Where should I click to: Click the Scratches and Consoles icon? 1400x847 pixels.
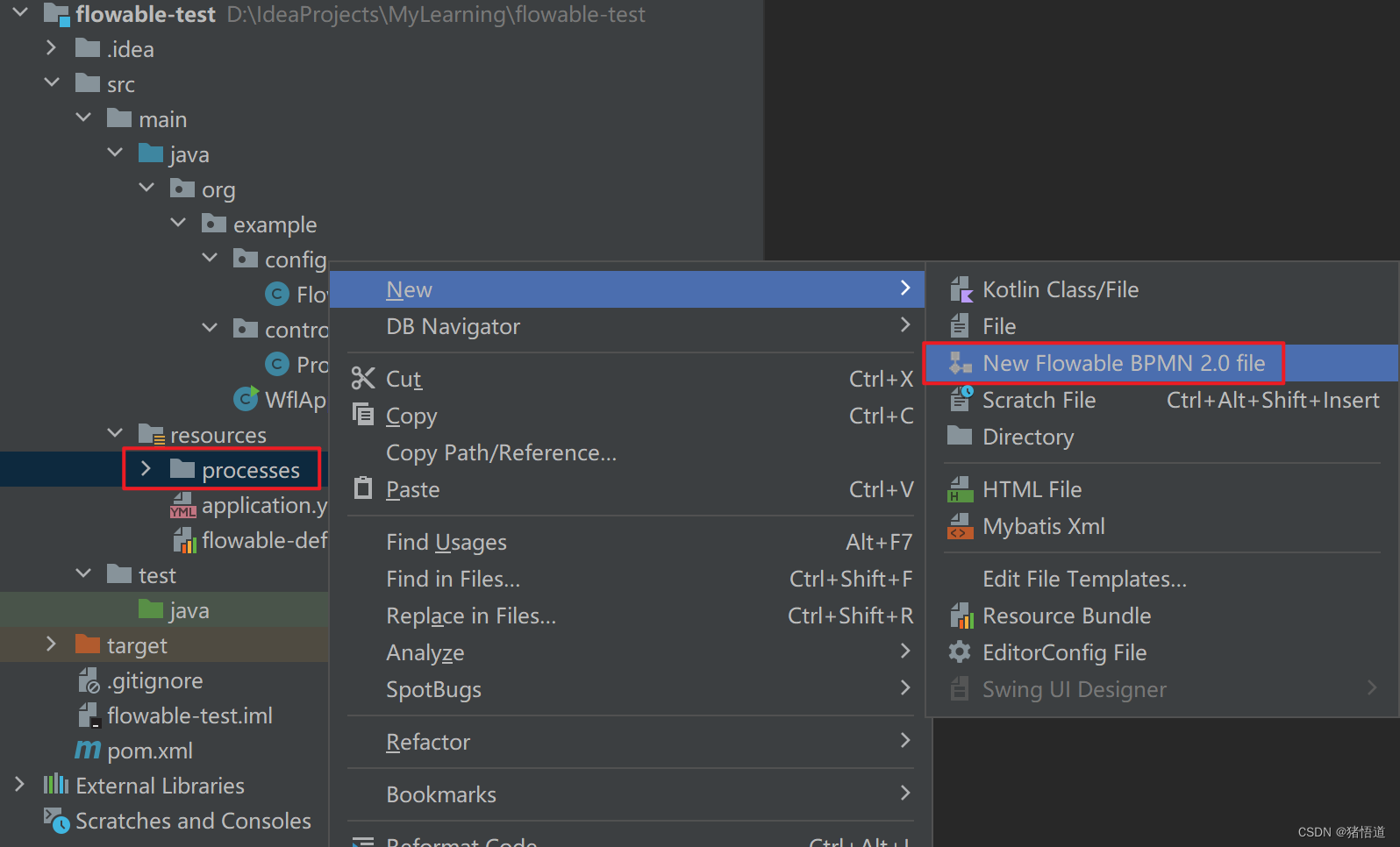(56, 821)
